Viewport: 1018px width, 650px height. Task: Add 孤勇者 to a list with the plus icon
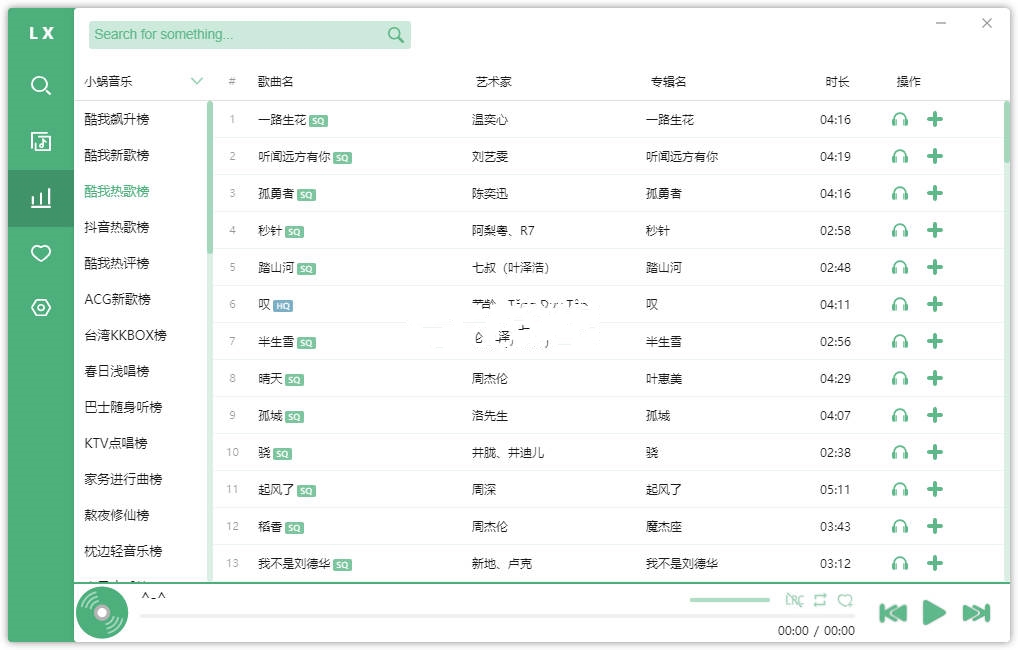click(935, 193)
